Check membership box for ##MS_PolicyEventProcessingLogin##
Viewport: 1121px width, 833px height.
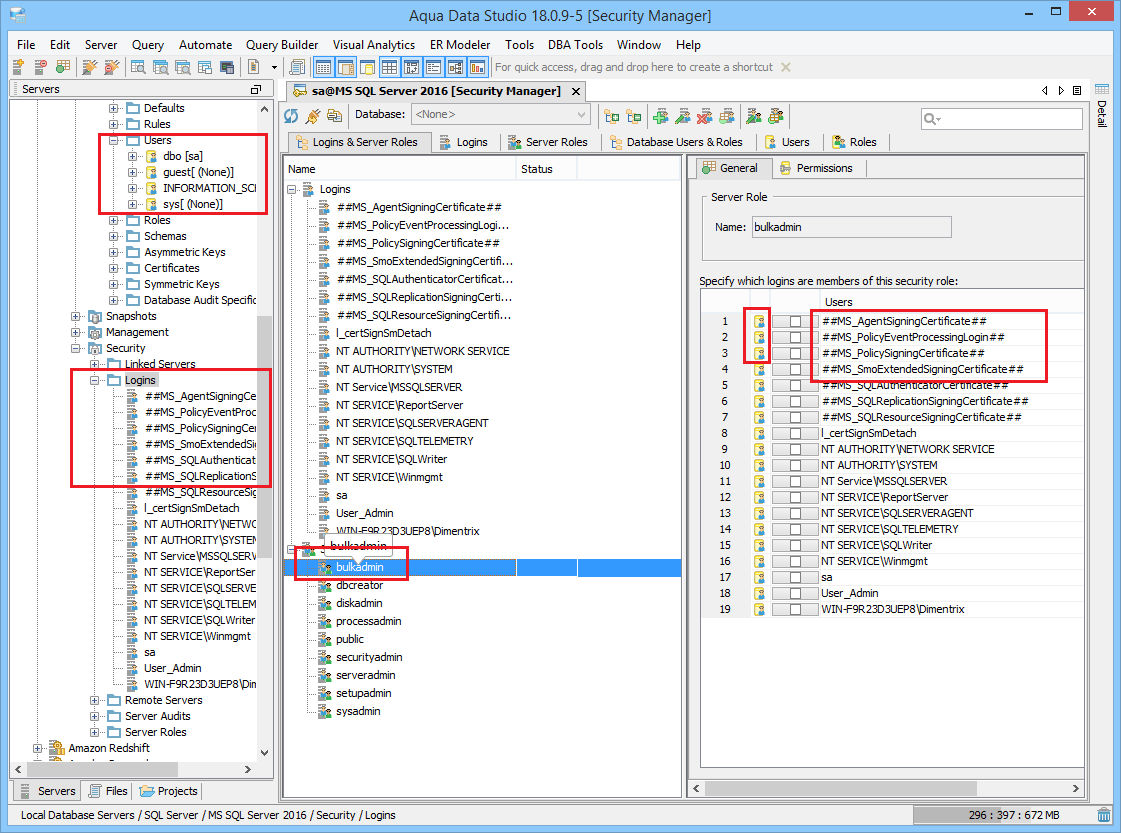(x=795, y=337)
